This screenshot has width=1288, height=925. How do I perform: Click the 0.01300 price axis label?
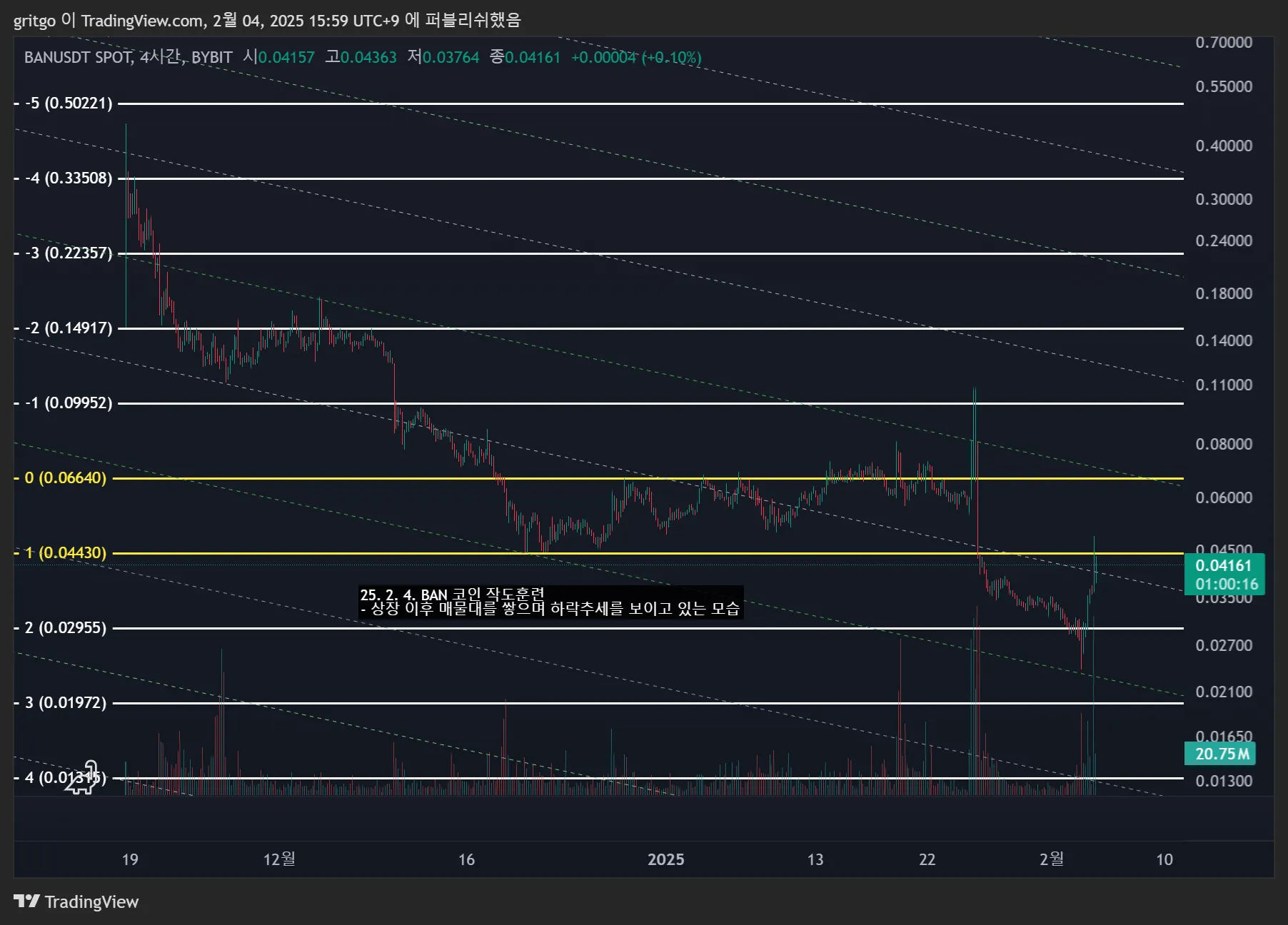point(1224,781)
